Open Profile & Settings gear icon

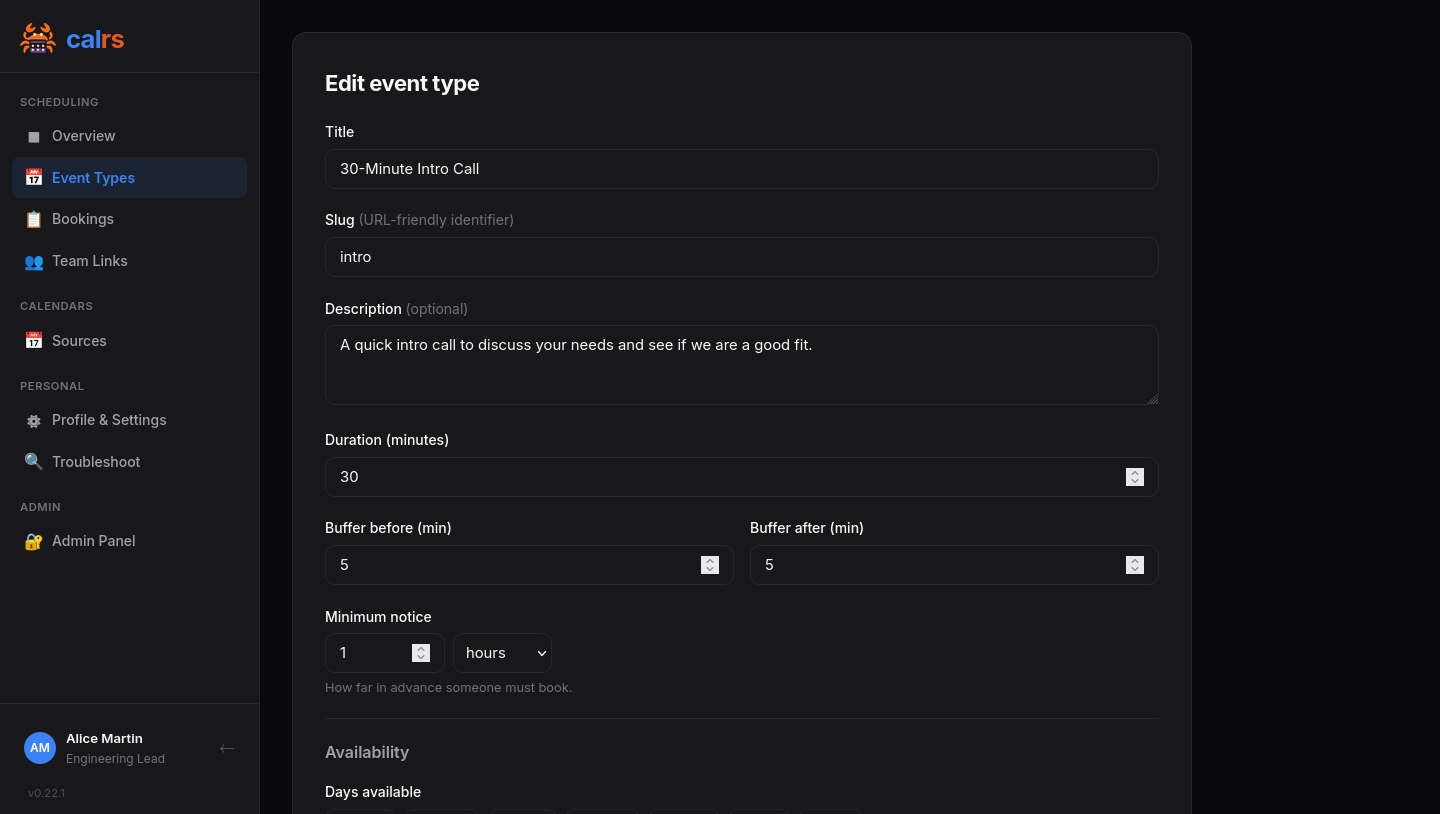pos(34,420)
